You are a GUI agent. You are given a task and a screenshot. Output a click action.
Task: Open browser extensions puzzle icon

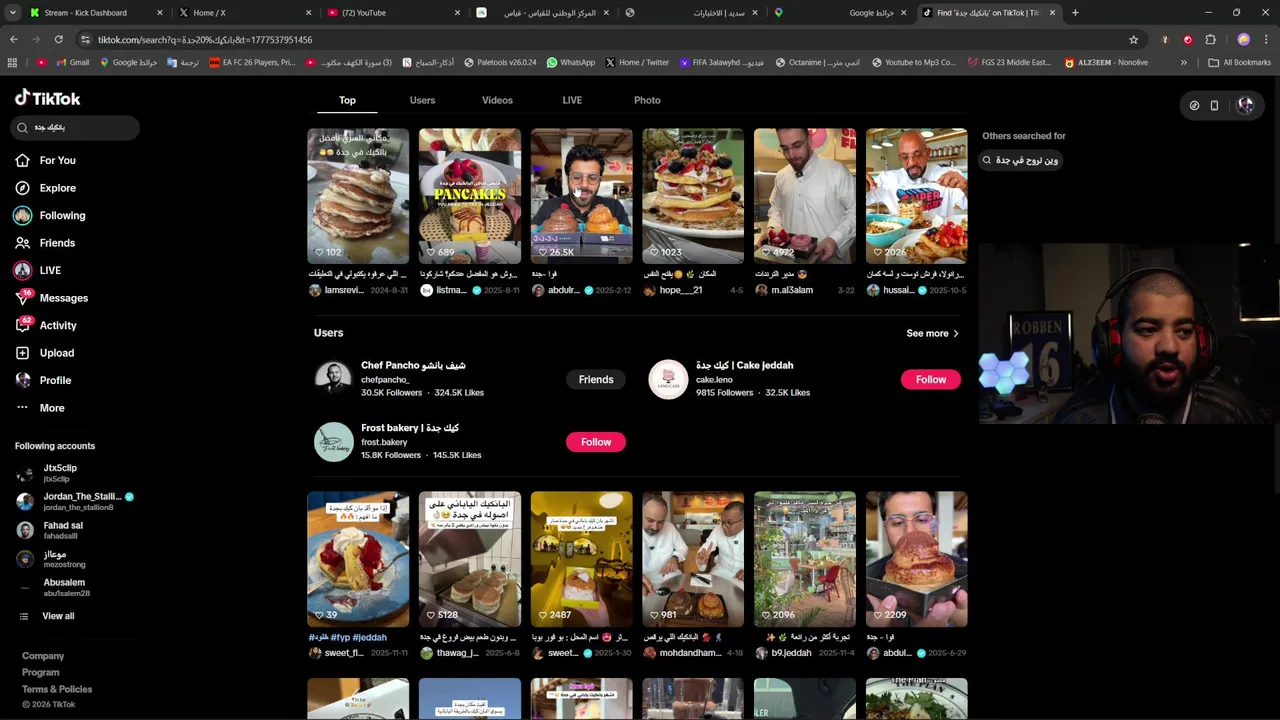click(x=1210, y=39)
